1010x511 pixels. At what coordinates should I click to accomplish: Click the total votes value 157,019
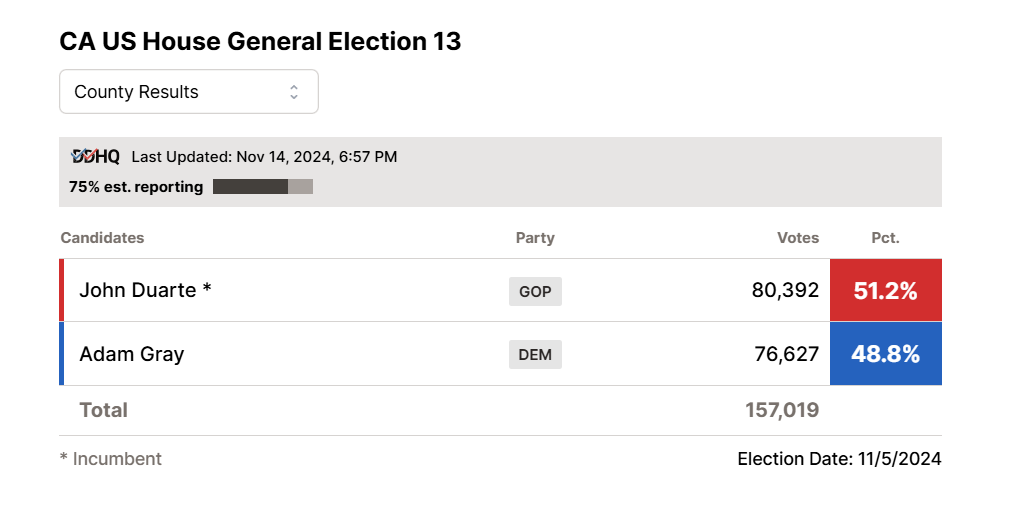tap(782, 410)
